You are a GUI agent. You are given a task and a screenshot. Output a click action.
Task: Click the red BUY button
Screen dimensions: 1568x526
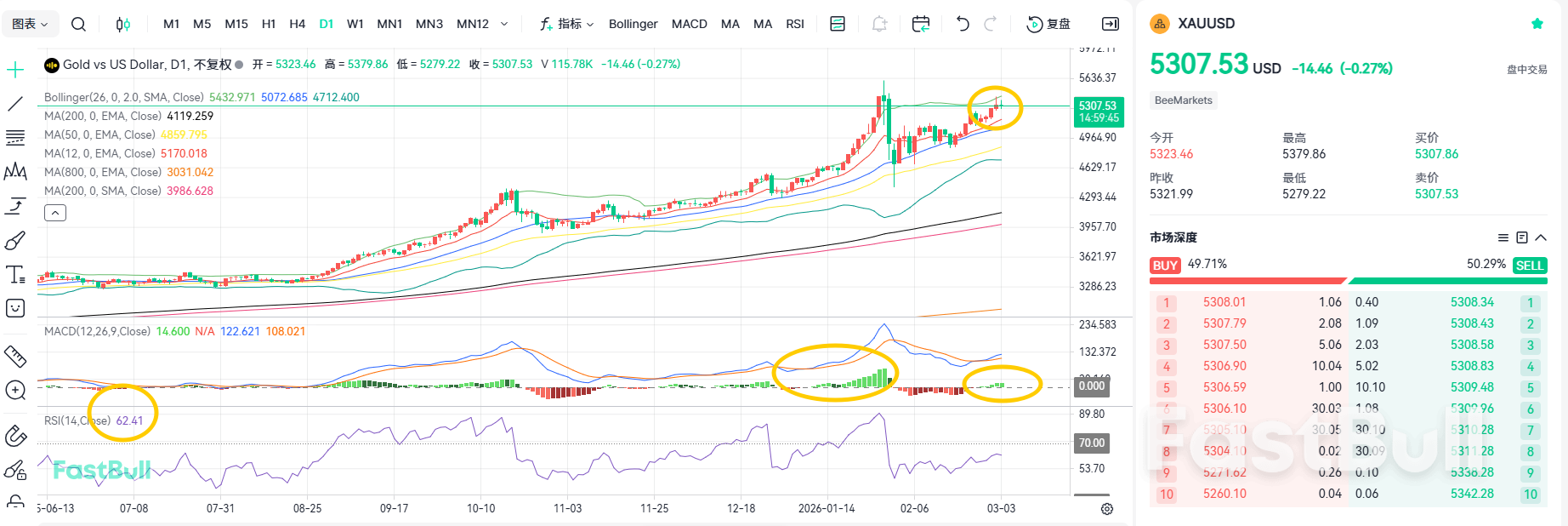(x=1165, y=266)
